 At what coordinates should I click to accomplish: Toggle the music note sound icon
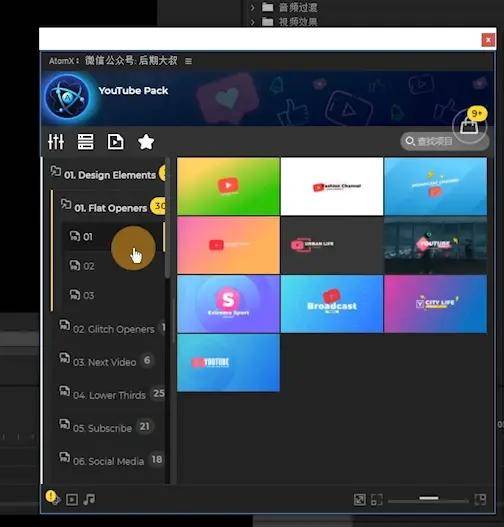pos(89,499)
